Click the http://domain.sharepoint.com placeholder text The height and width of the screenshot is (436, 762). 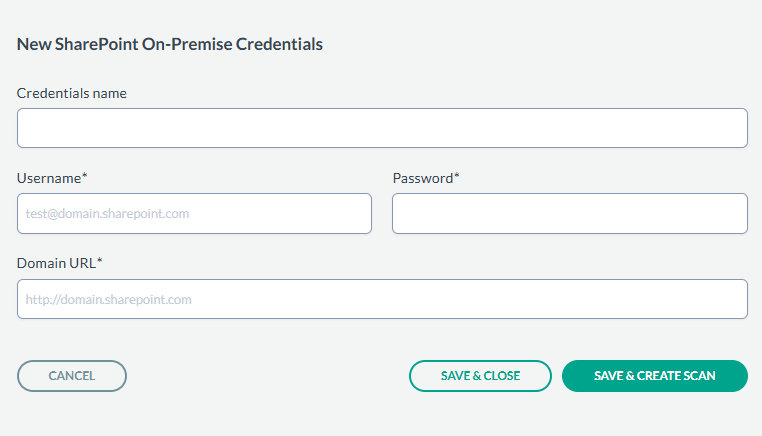[109, 299]
